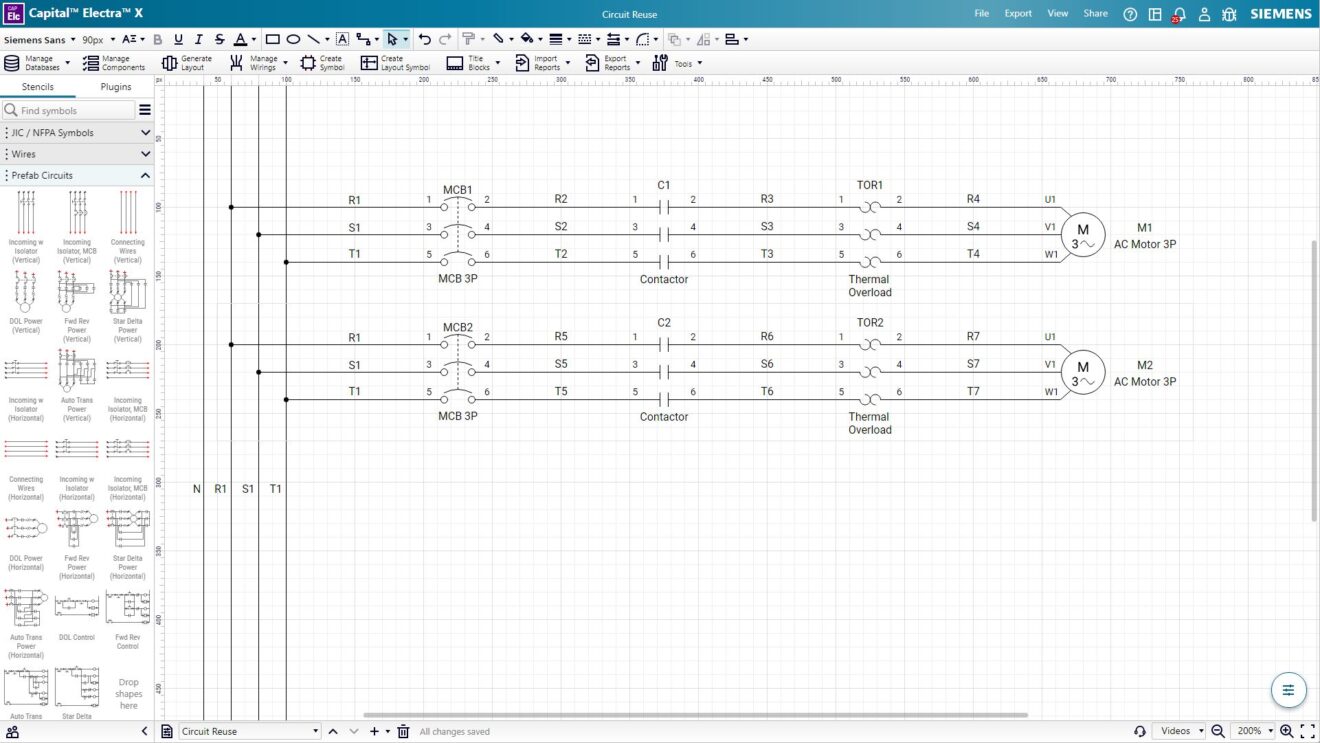Toggle bold formatting

157,38
